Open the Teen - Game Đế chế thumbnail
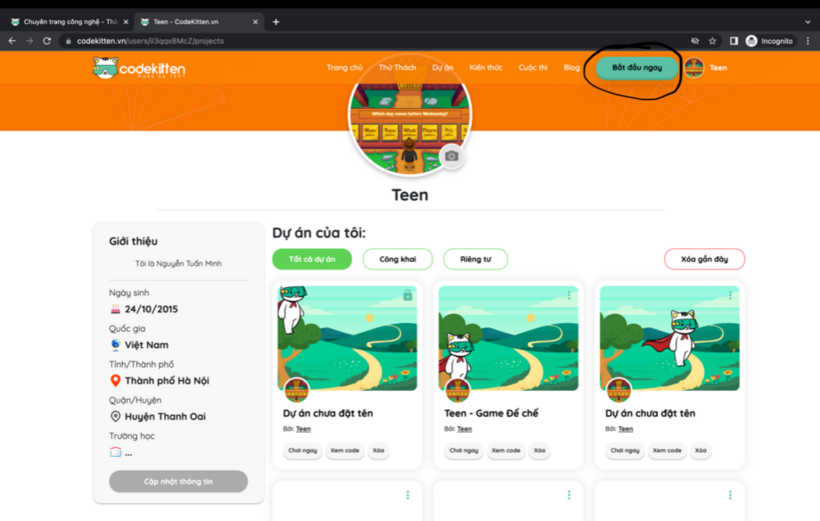The image size is (820, 521). click(x=508, y=338)
